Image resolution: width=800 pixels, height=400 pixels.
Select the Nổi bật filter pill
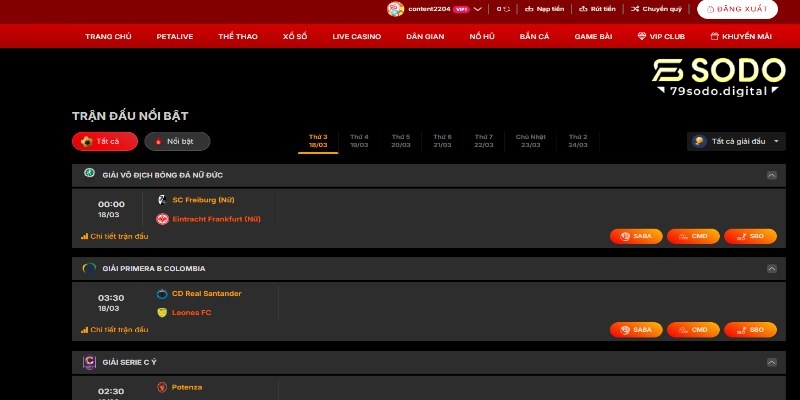click(x=177, y=142)
